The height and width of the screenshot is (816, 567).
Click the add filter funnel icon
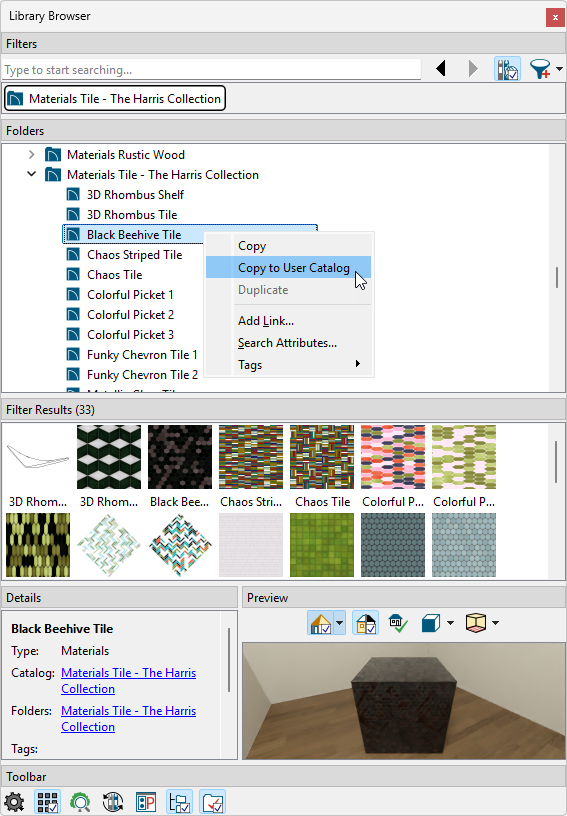click(540, 69)
